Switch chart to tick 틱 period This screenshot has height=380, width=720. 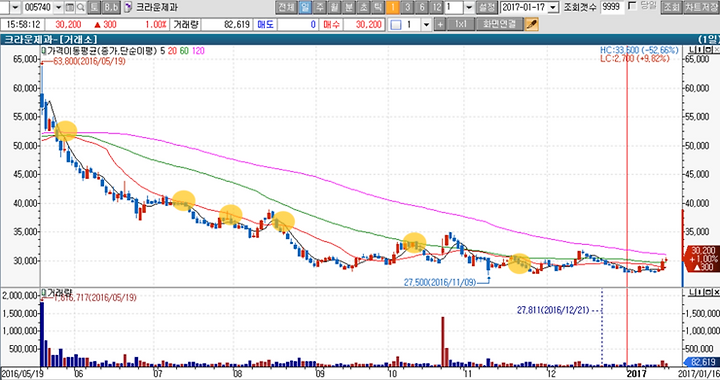[377, 7]
